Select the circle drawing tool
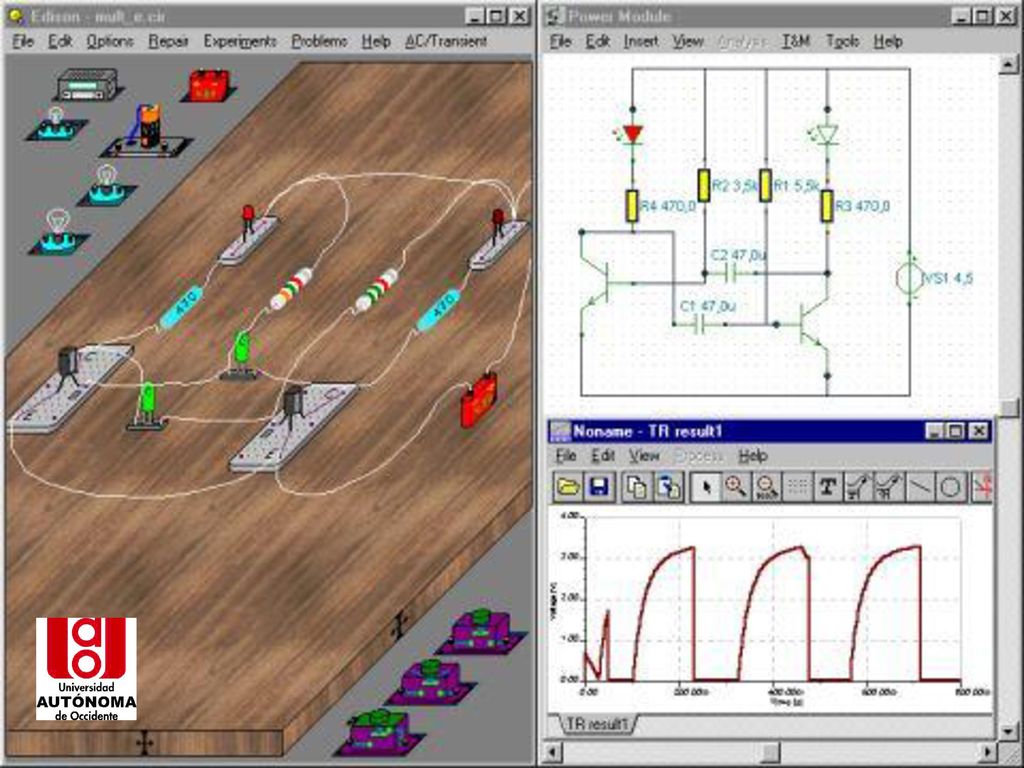 click(x=951, y=487)
